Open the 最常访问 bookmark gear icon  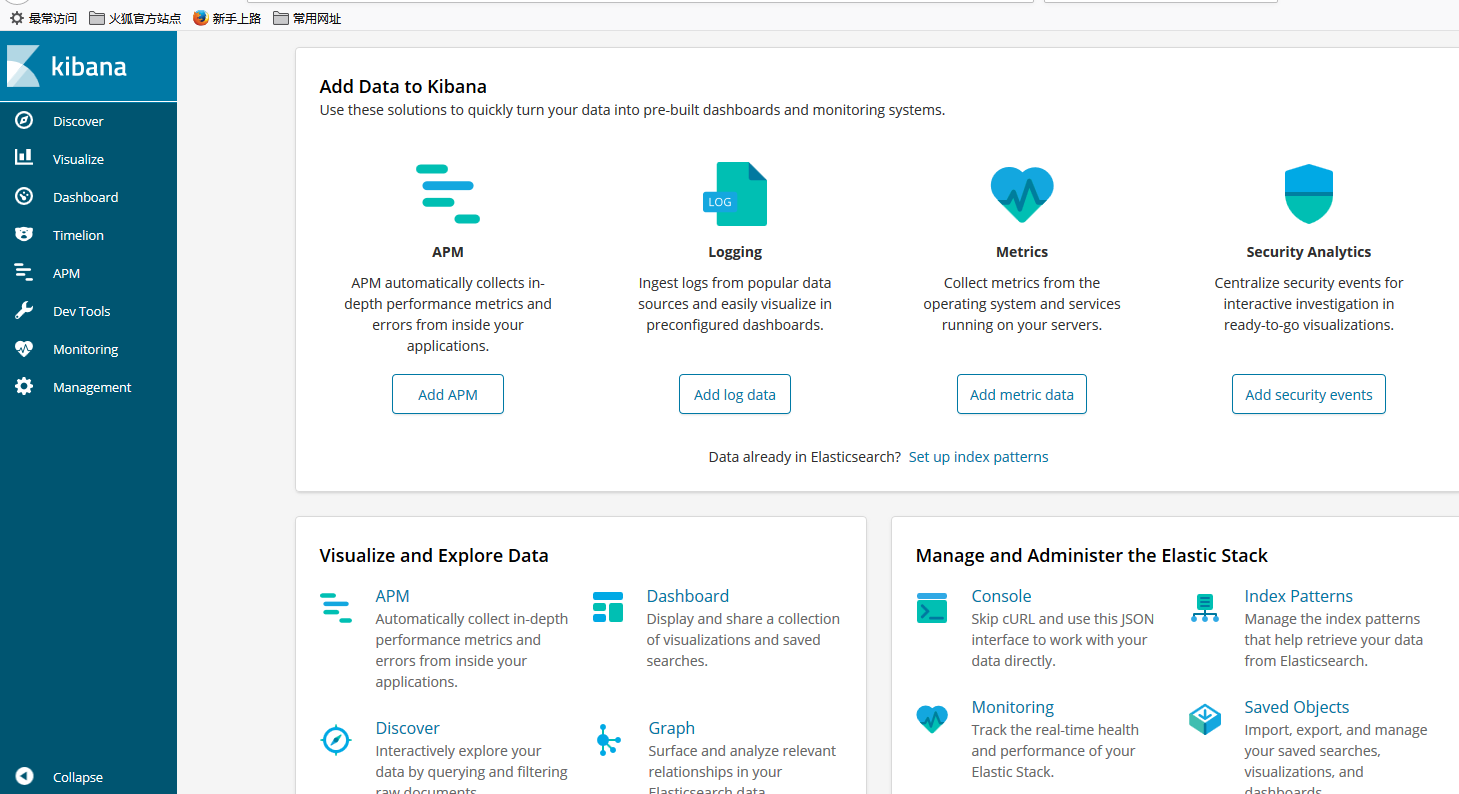[x=17, y=18]
